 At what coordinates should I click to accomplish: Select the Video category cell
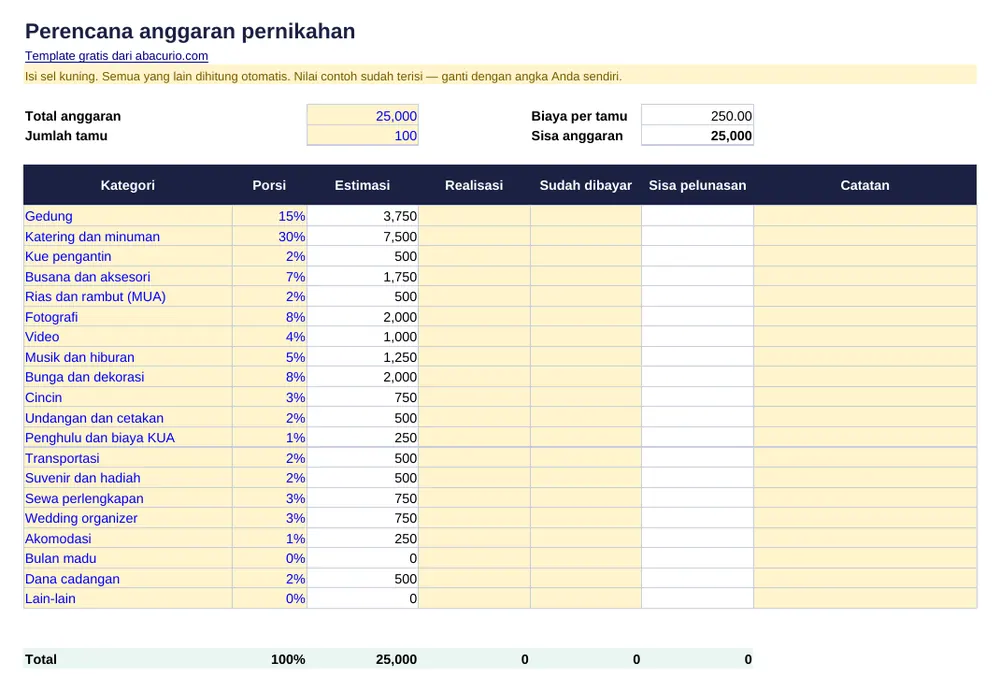coord(128,337)
